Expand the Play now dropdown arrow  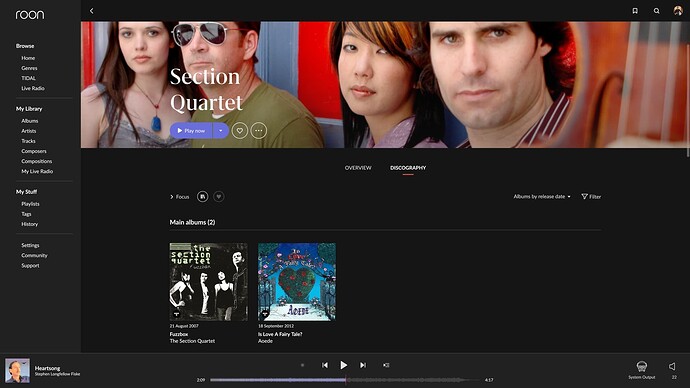click(x=221, y=131)
